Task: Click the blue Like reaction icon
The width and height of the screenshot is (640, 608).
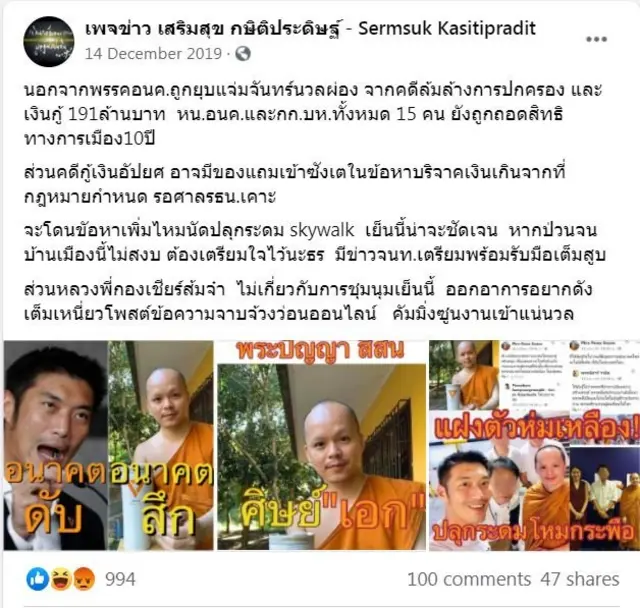Action: [x=38, y=579]
